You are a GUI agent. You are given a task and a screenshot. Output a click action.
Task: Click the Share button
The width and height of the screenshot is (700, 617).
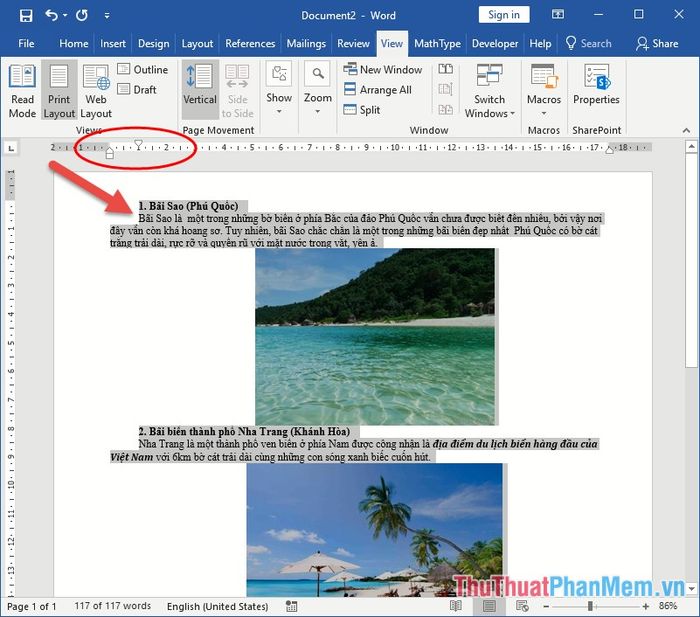pos(657,43)
